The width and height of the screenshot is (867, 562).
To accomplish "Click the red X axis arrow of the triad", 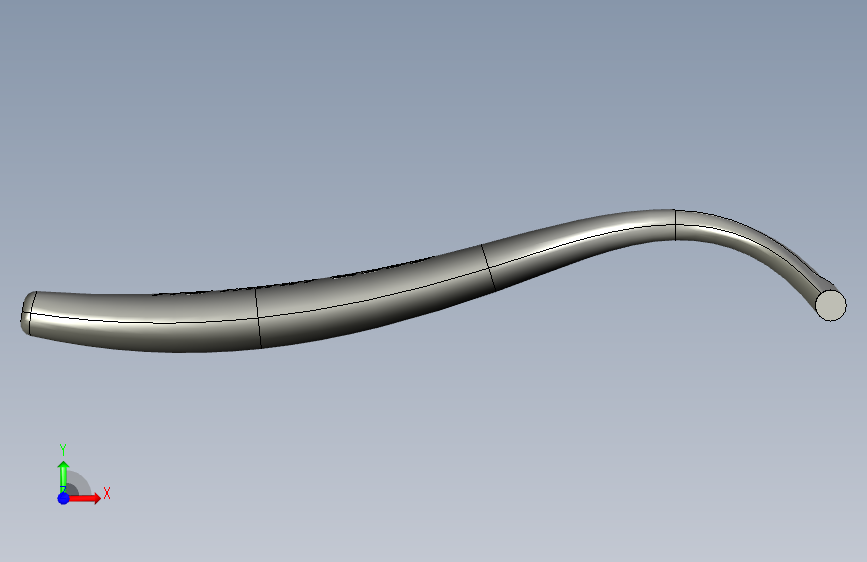I will click(x=85, y=498).
